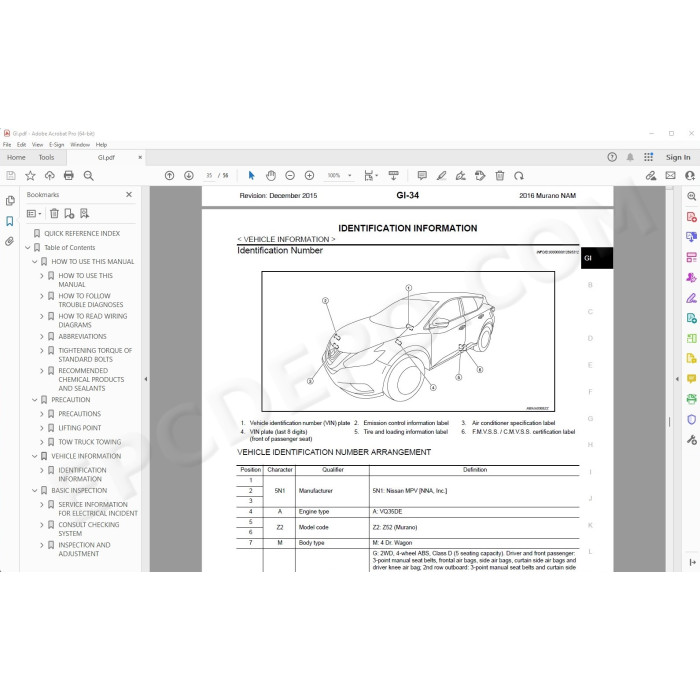
Task: Click the stamp tool icon
Action: 480,175
